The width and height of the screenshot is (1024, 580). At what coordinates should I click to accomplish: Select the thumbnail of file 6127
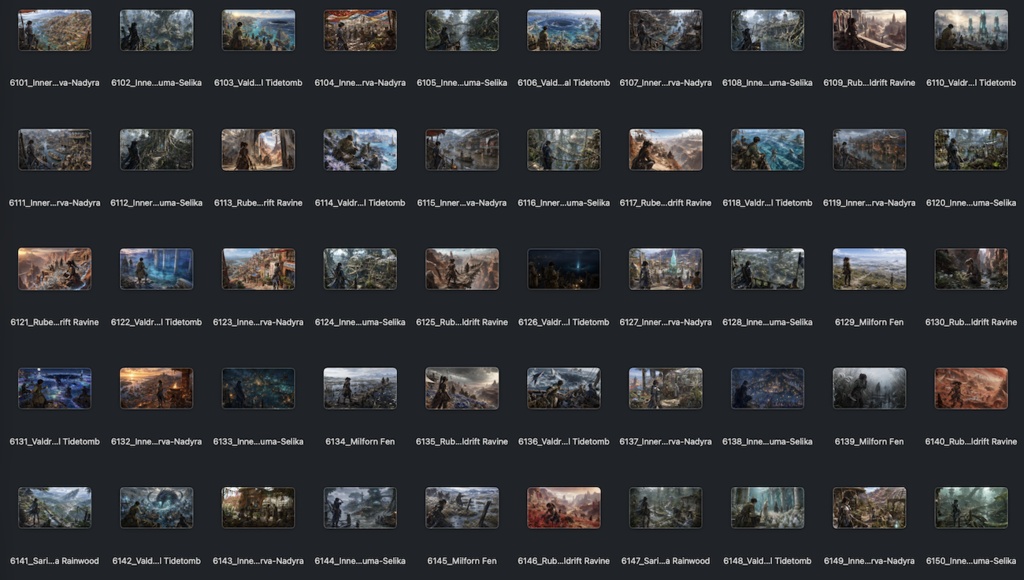tap(665, 269)
